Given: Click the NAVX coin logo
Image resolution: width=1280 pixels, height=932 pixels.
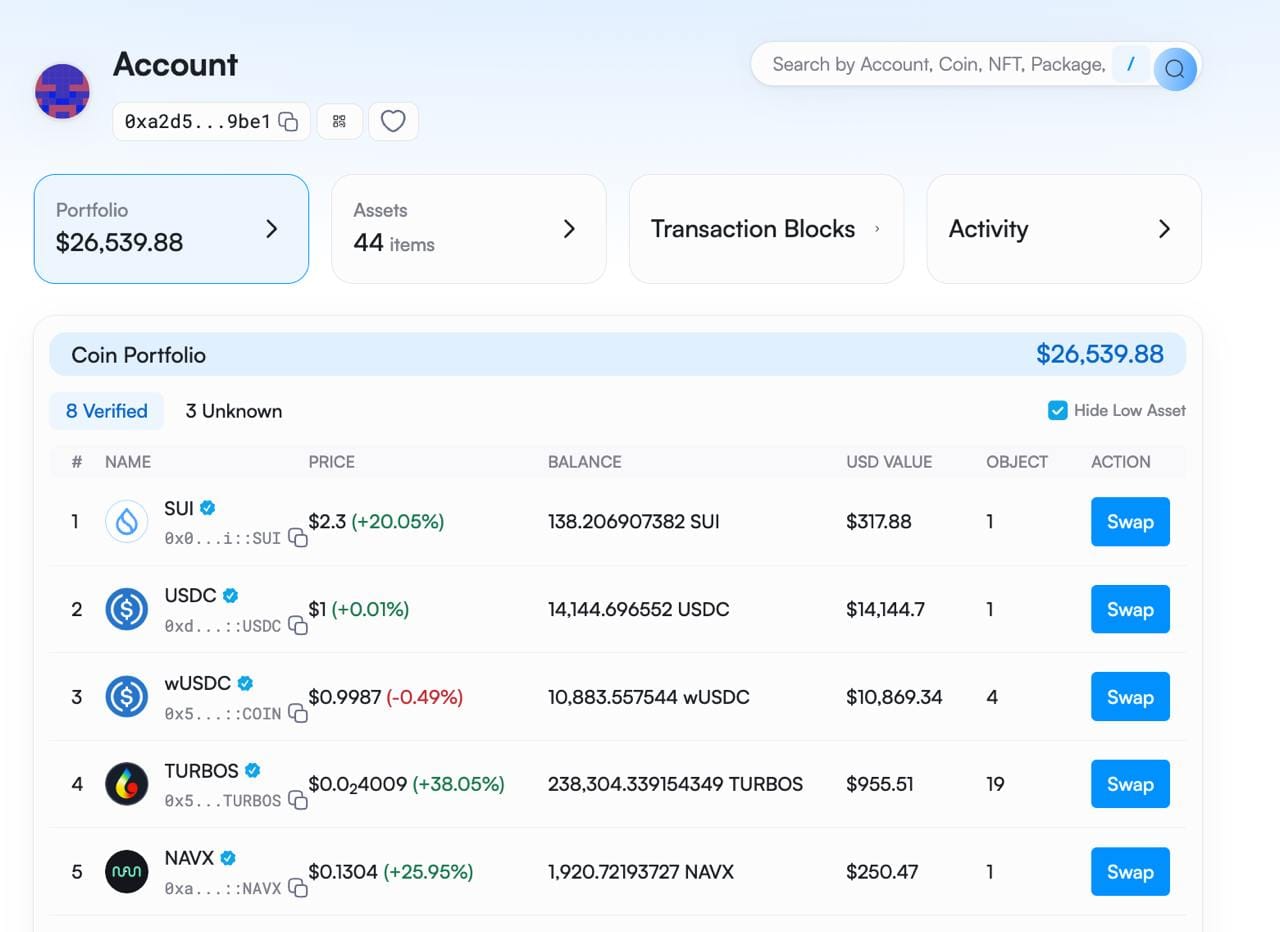Looking at the screenshot, I should click(127, 872).
